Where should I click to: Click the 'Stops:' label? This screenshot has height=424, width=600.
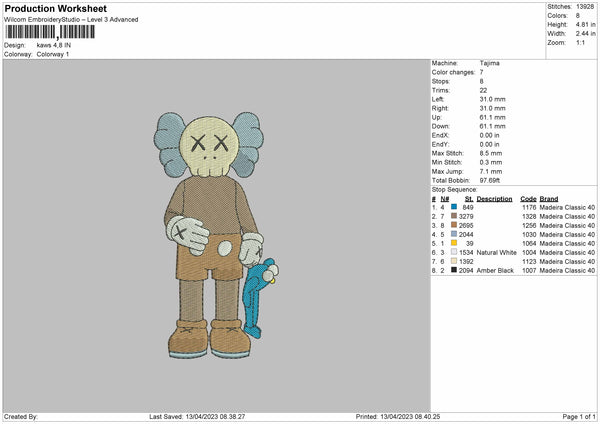click(441, 82)
